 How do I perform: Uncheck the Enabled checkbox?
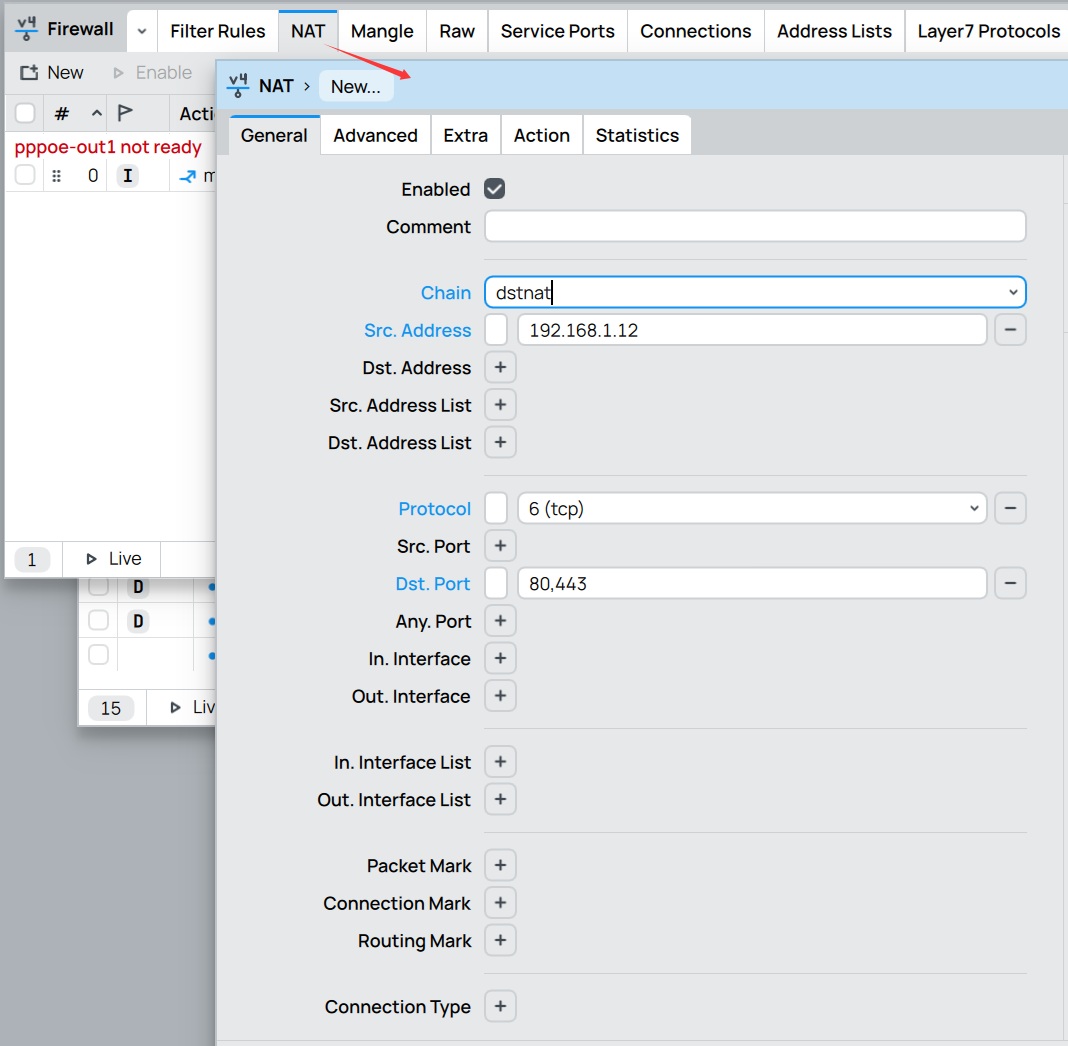pos(495,189)
